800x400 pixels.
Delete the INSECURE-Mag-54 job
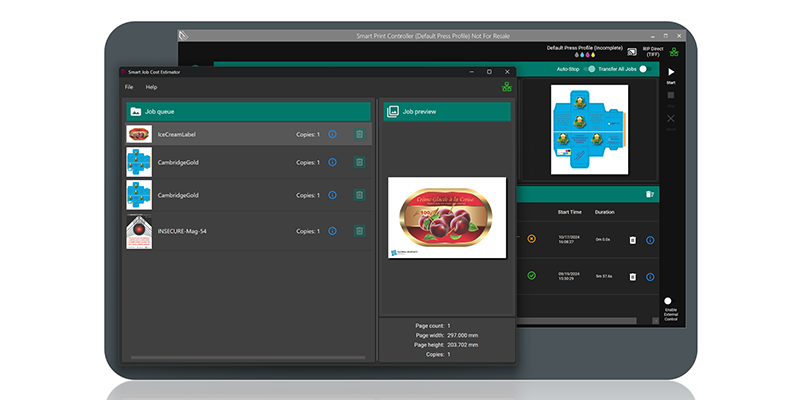click(359, 231)
